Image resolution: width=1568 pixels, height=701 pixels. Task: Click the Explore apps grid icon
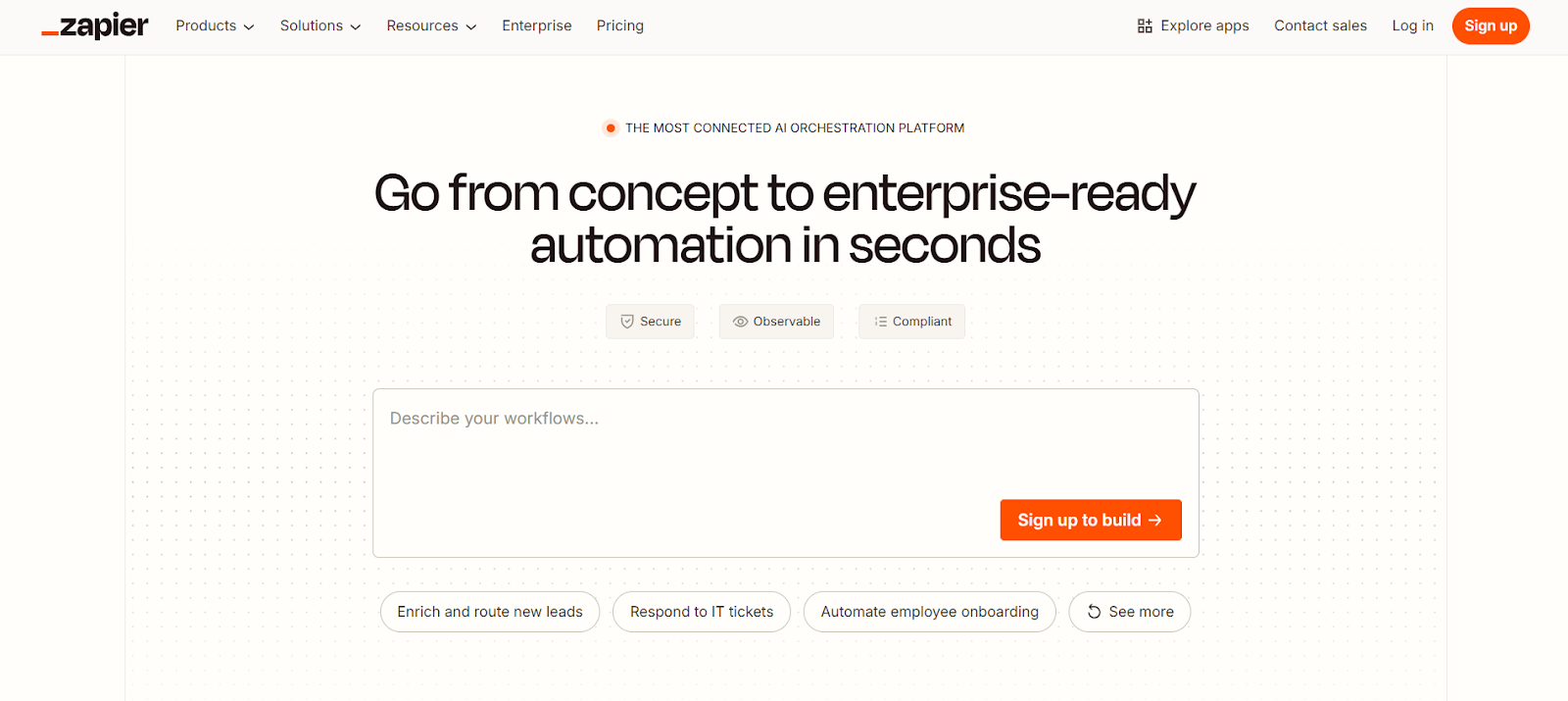1143,25
